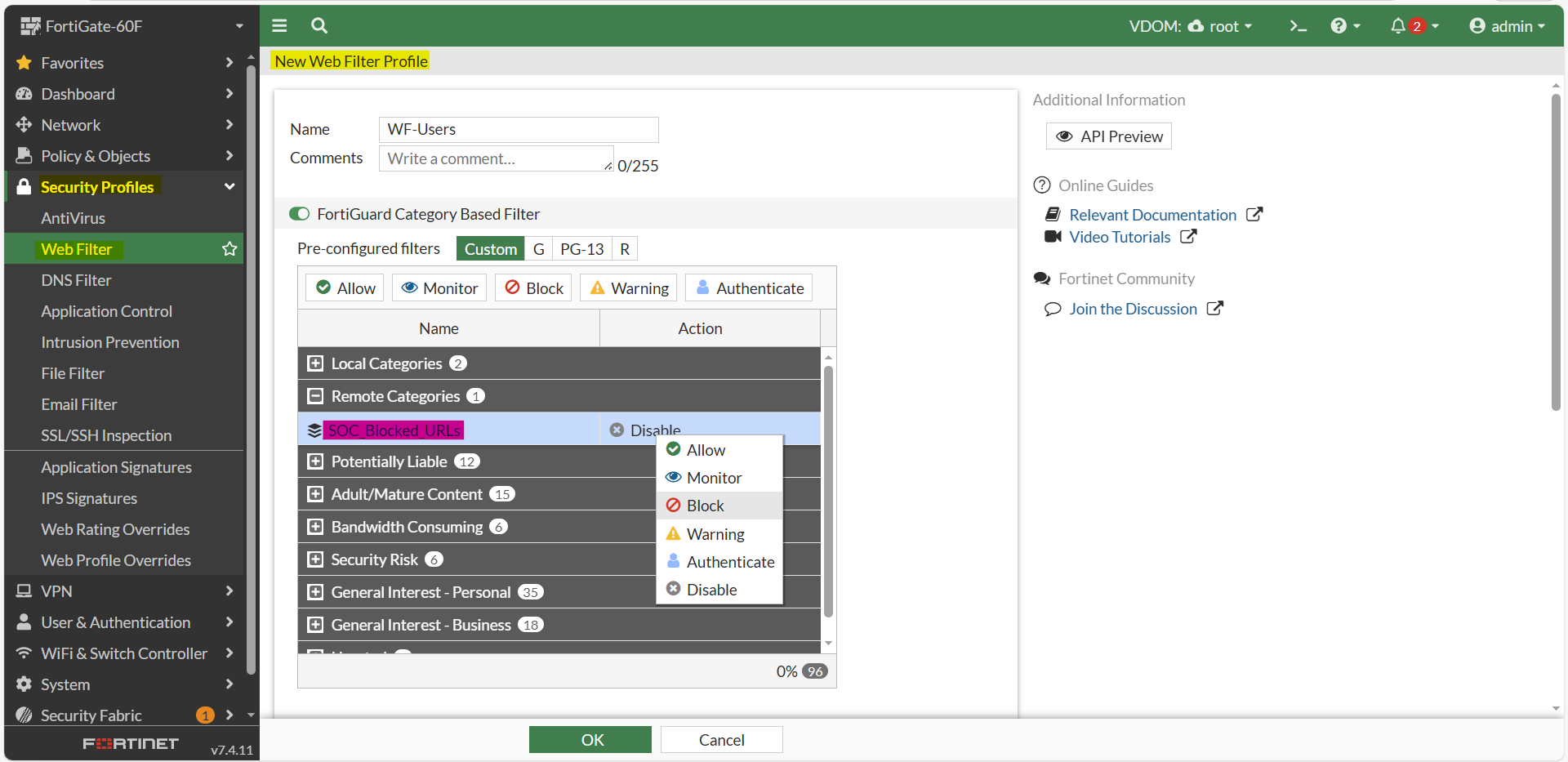The image size is (1568, 762).
Task: Click the Monitor toolbar button
Action: point(439,288)
